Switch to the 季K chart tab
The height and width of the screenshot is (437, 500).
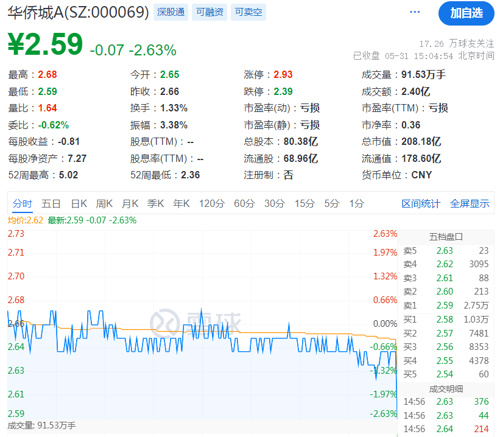[156, 203]
